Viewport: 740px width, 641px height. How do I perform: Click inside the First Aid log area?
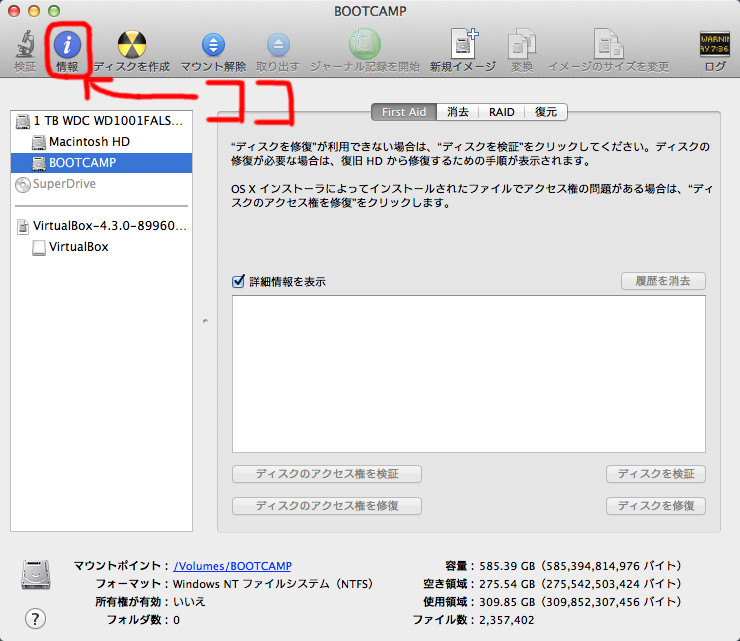(x=469, y=374)
